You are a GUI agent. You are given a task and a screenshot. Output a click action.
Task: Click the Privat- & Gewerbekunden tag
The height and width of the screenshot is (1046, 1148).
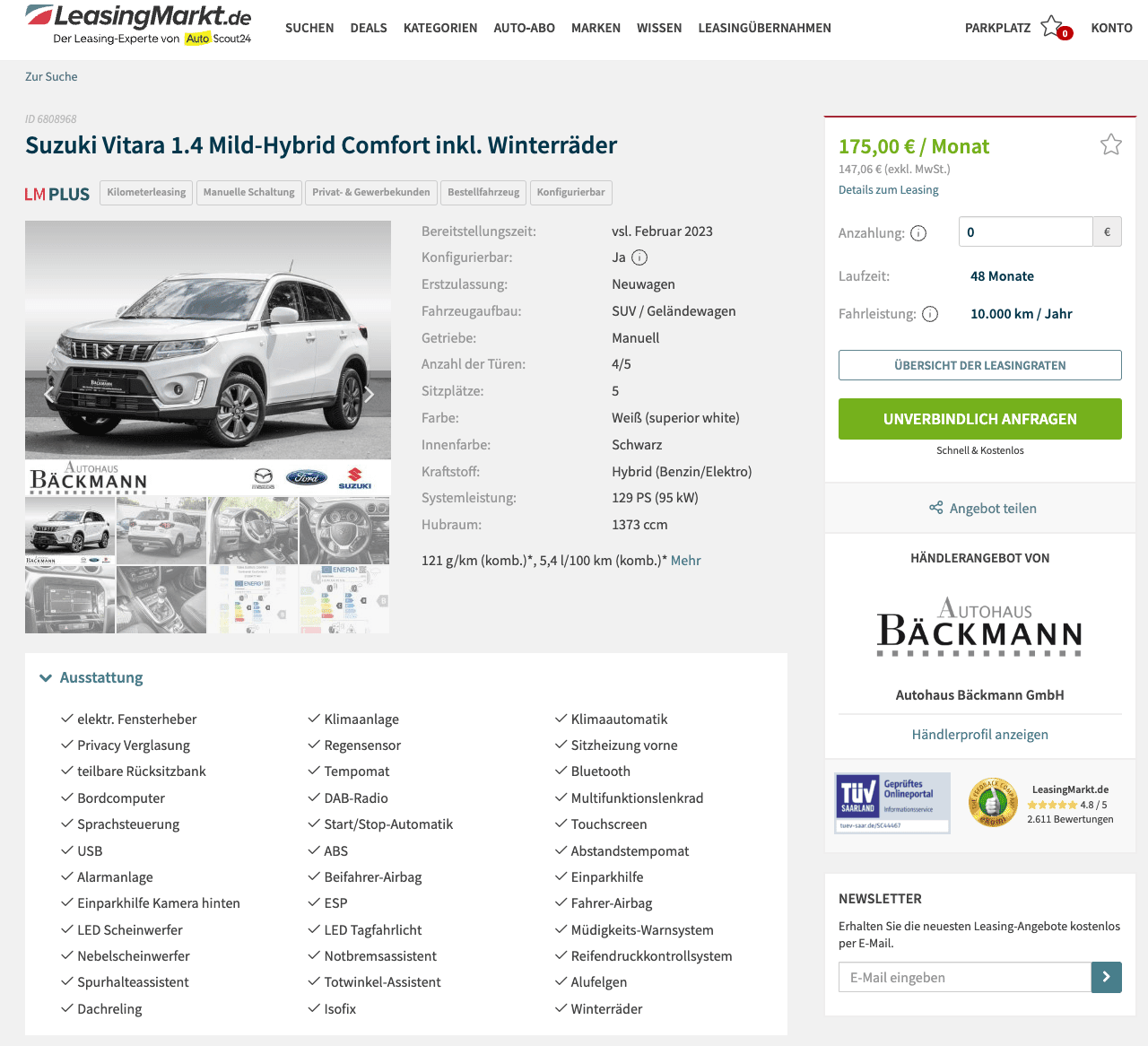[371, 192]
